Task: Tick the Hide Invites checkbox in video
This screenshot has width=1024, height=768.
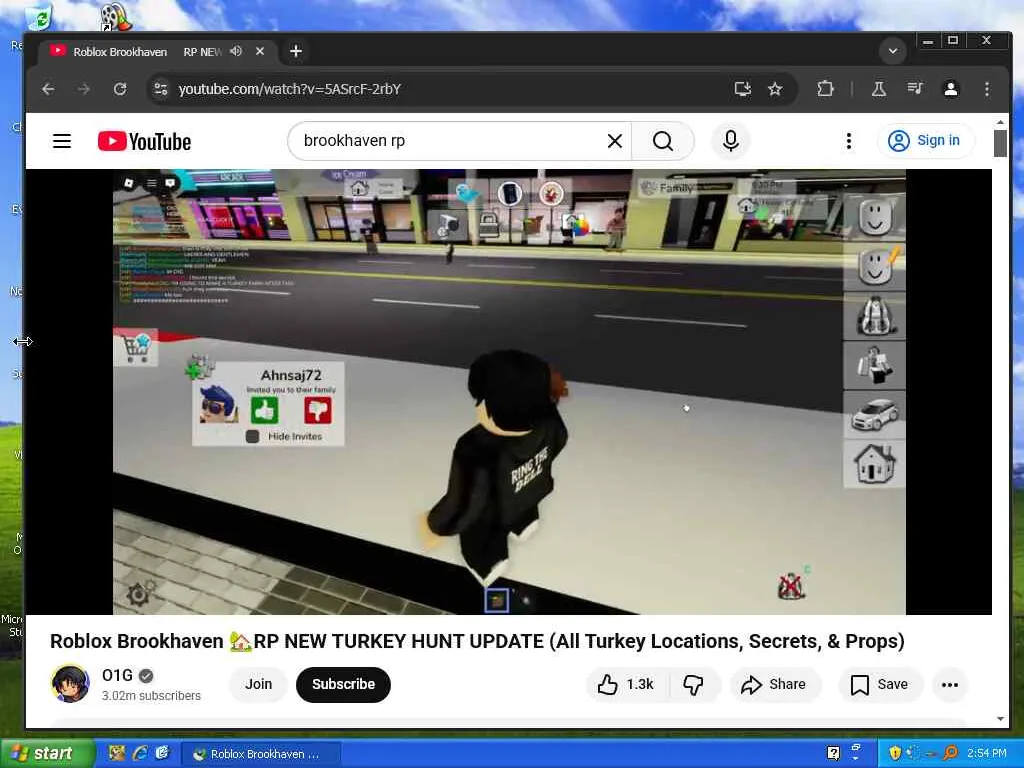Action: click(x=253, y=436)
